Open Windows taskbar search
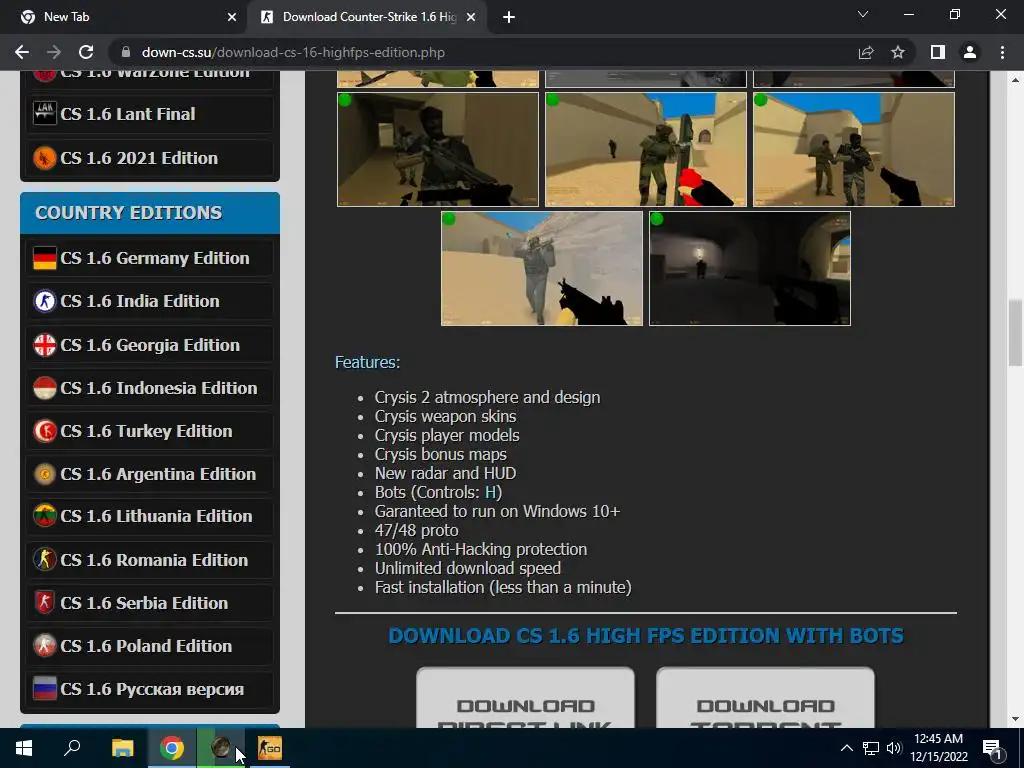Screen dimensions: 1024x768 pyautogui.click(x=72, y=748)
